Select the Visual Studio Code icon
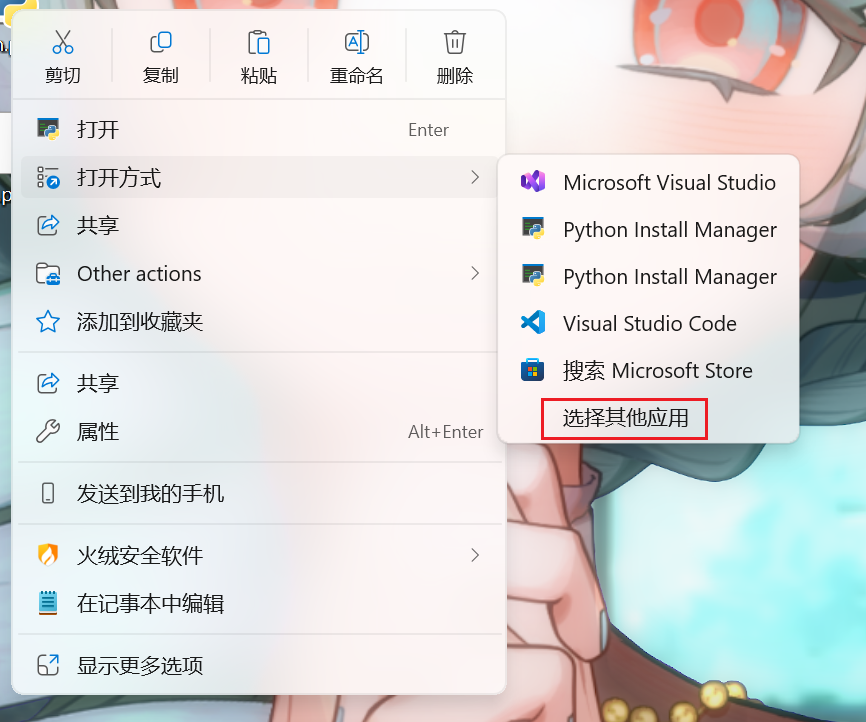 [x=532, y=323]
